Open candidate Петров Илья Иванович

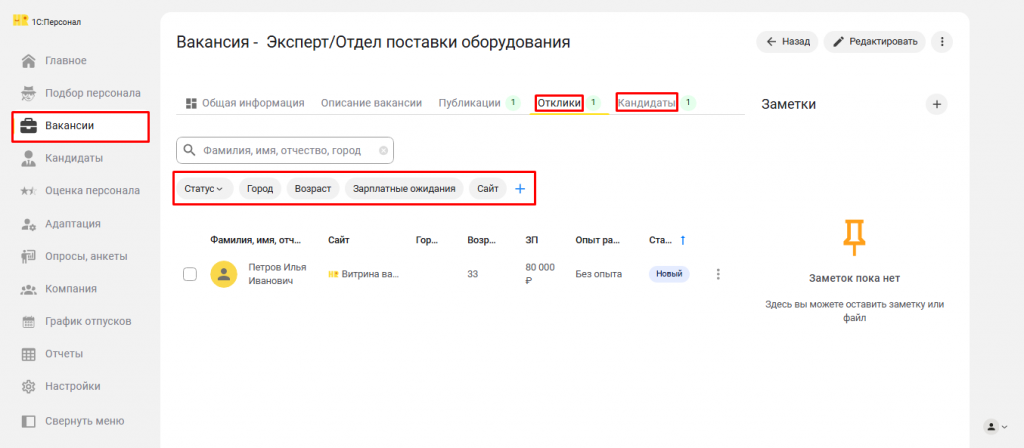pos(277,274)
